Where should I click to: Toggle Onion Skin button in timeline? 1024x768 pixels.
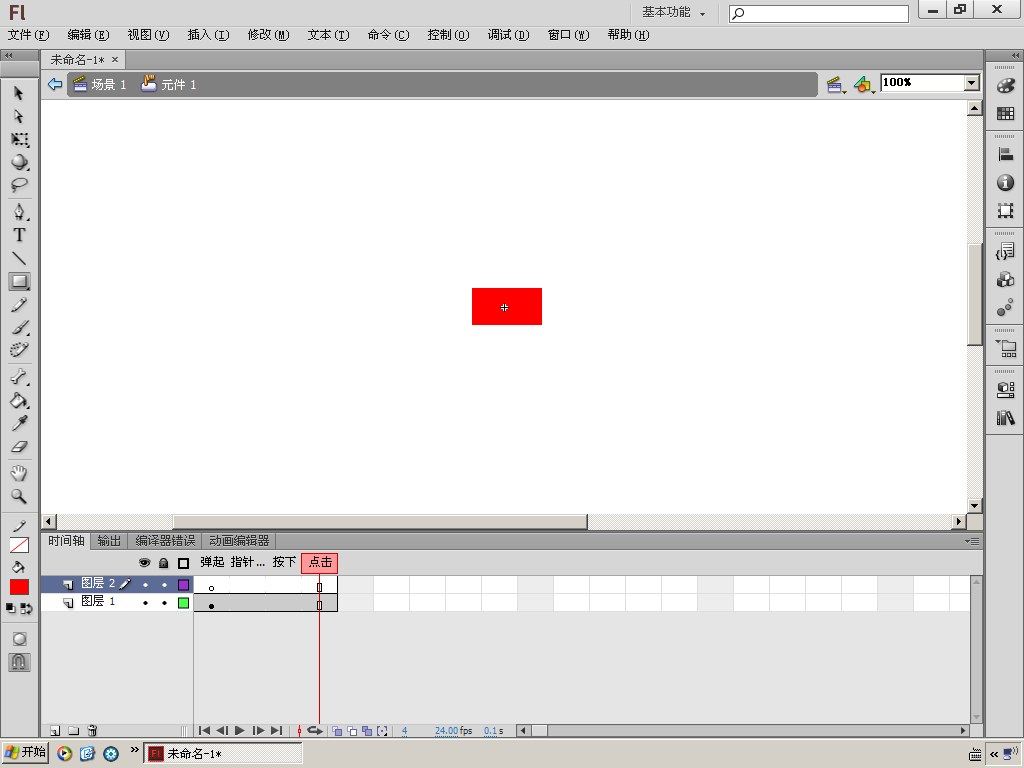(x=337, y=731)
